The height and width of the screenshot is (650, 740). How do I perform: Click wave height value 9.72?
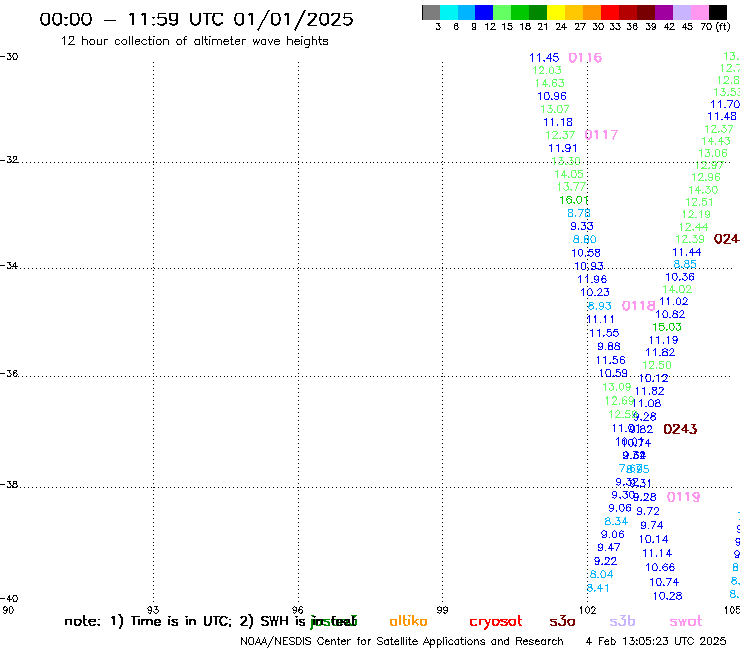[648, 511]
